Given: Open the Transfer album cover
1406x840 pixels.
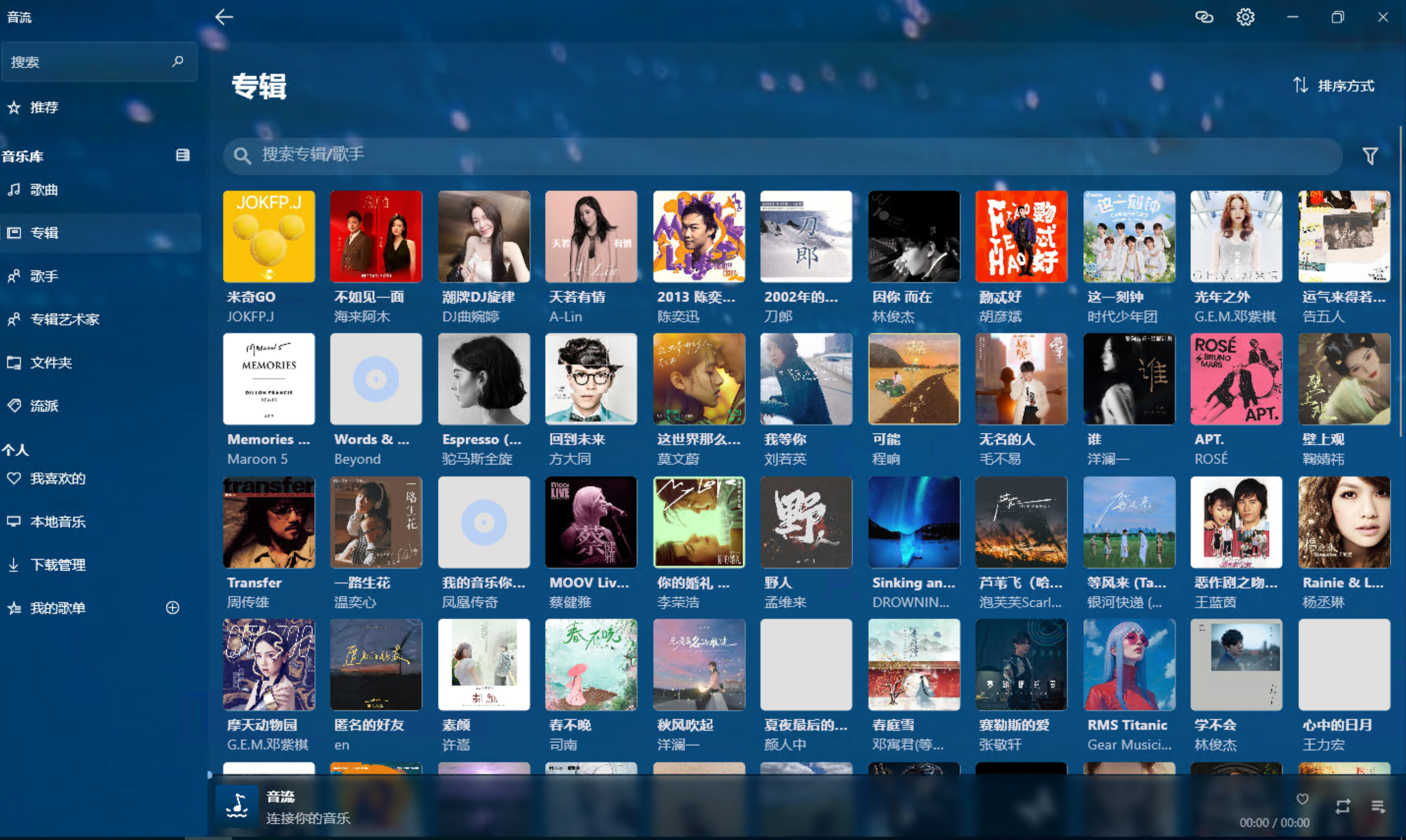Looking at the screenshot, I should [269, 523].
